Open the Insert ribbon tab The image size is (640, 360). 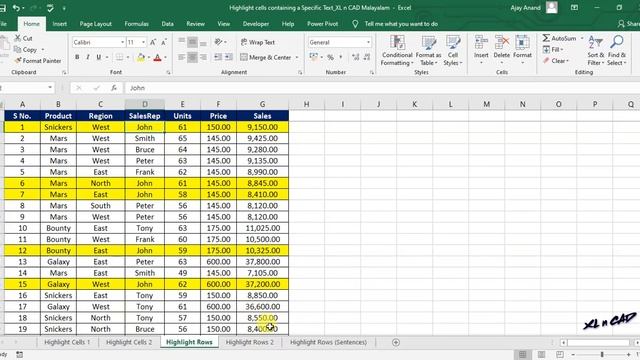click(60, 24)
